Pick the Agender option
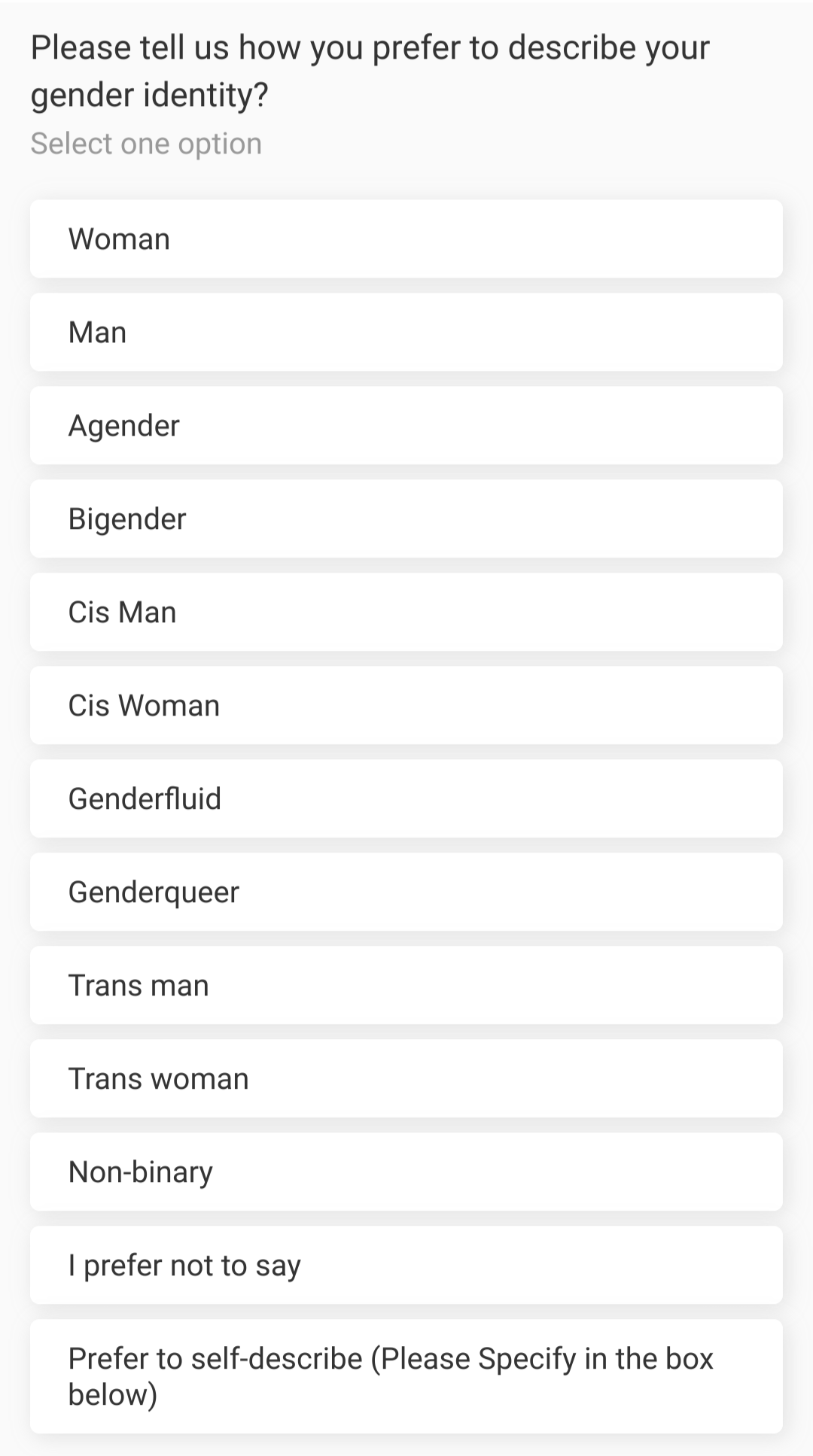The image size is (813, 1456). [x=406, y=425]
